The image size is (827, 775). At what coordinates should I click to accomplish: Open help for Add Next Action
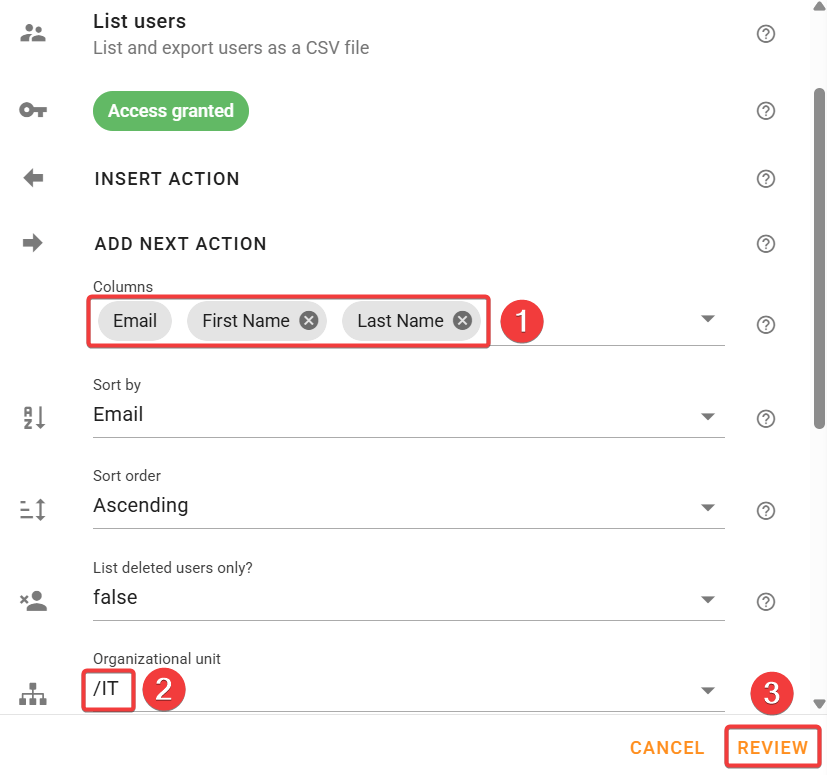765,244
